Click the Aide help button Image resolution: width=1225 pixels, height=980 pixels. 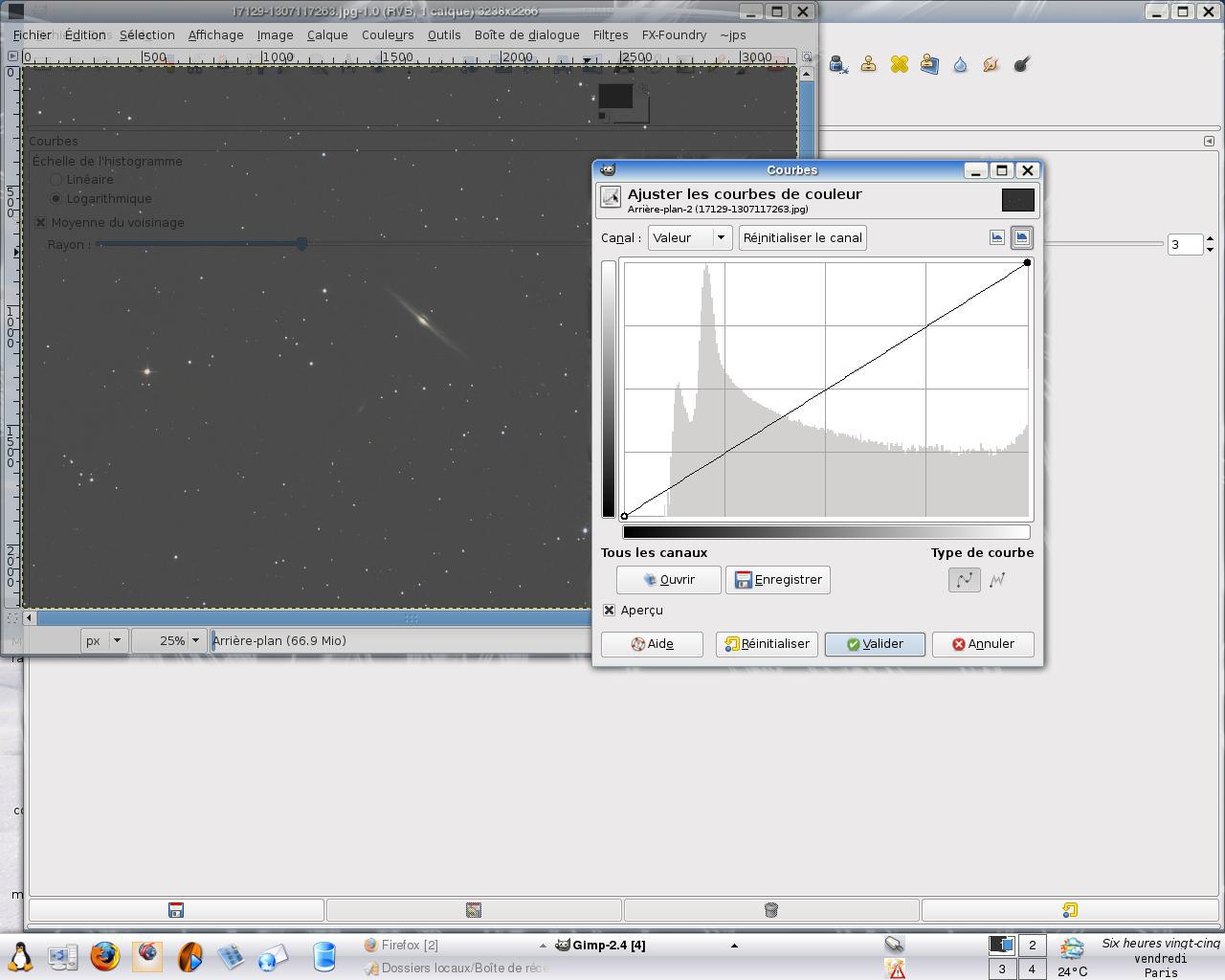pos(652,644)
